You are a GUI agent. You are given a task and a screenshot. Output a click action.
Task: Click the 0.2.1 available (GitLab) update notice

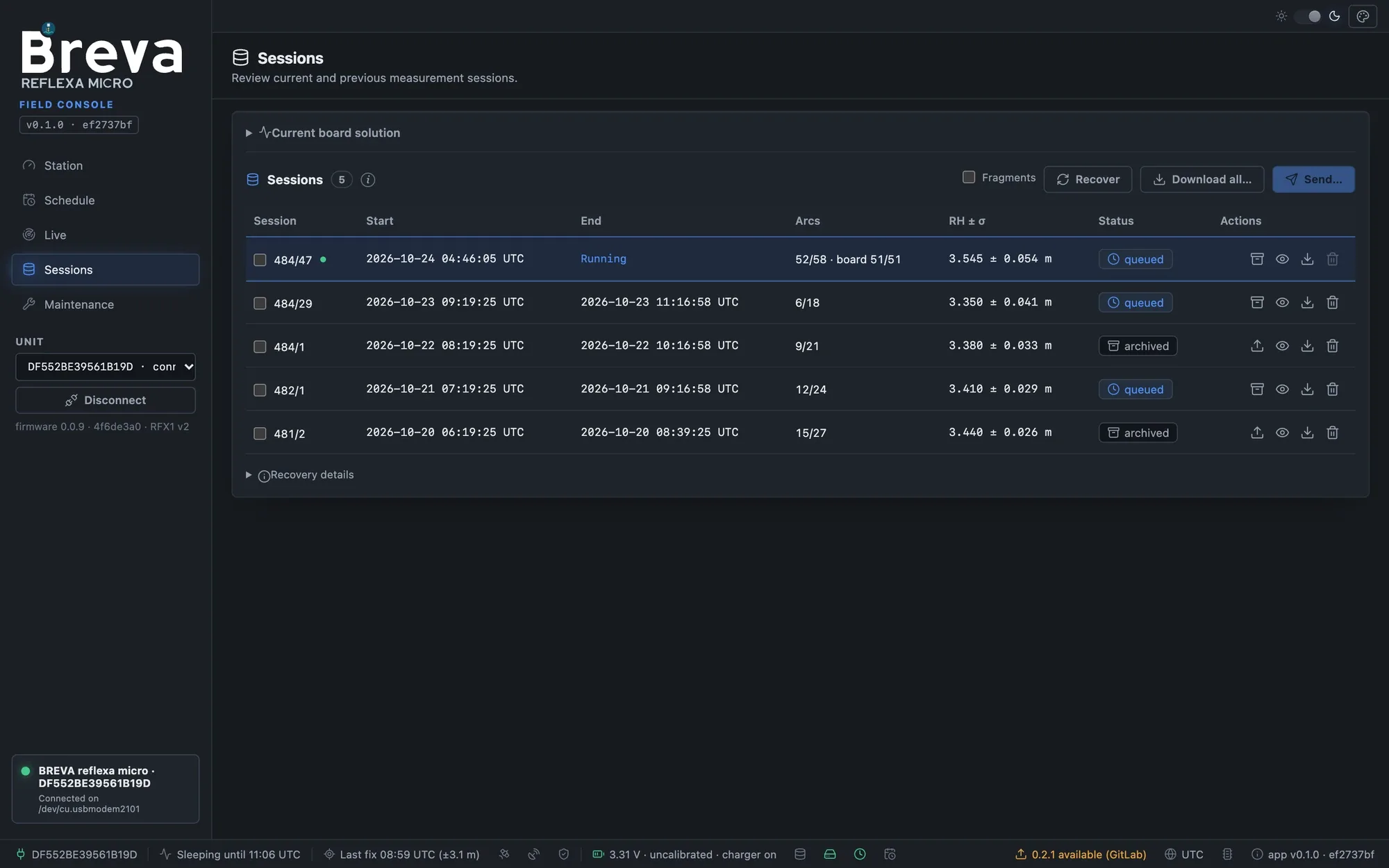(x=1081, y=854)
